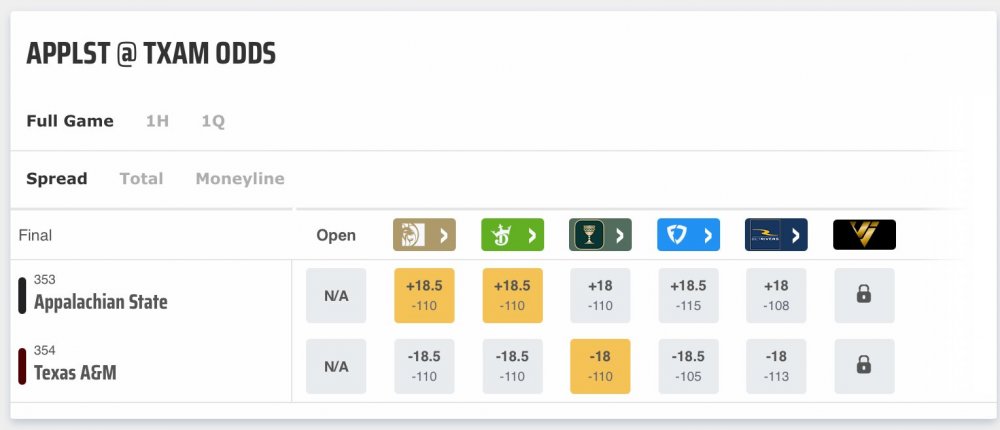Select Texas A&M -18 at -113 odds

[x=776, y=366]
